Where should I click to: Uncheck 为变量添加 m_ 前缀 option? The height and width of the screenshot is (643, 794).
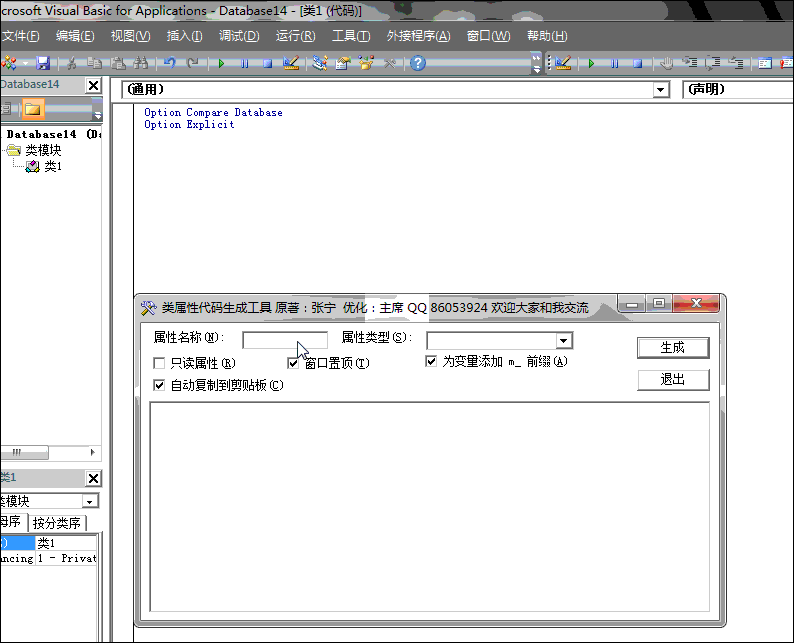(x=431, y=361)
